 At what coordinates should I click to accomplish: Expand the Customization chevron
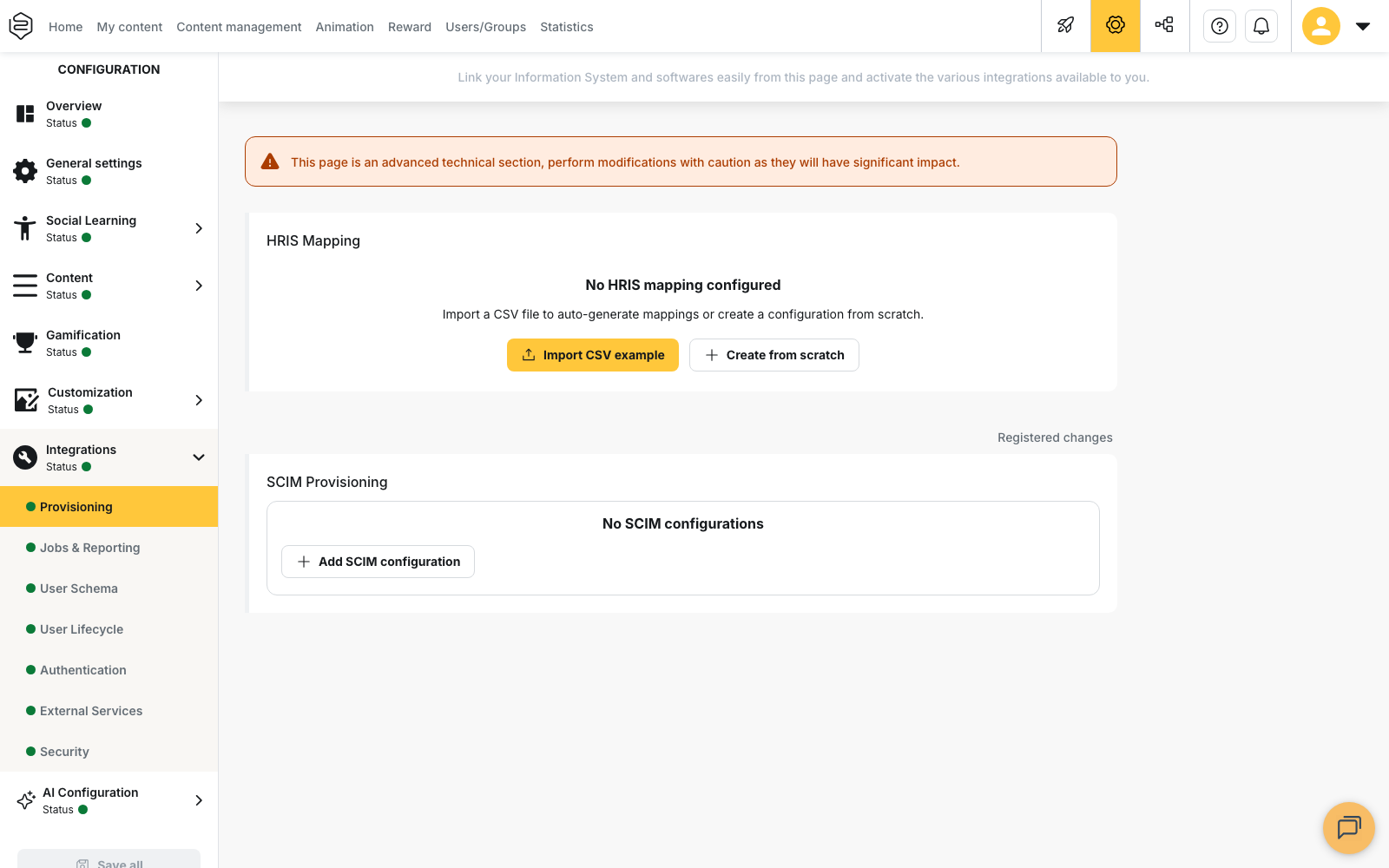point(199,400)
